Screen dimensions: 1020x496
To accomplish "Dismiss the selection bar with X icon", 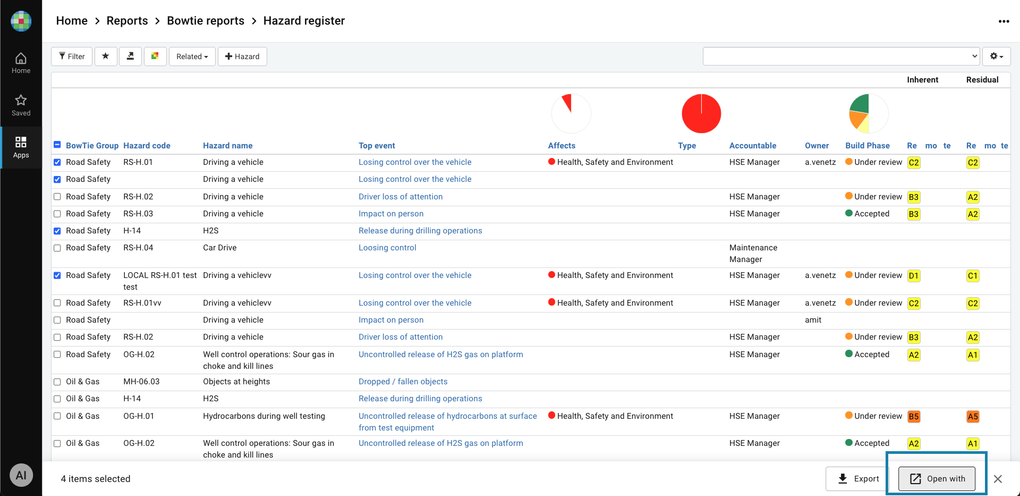I will click(997, 479).
